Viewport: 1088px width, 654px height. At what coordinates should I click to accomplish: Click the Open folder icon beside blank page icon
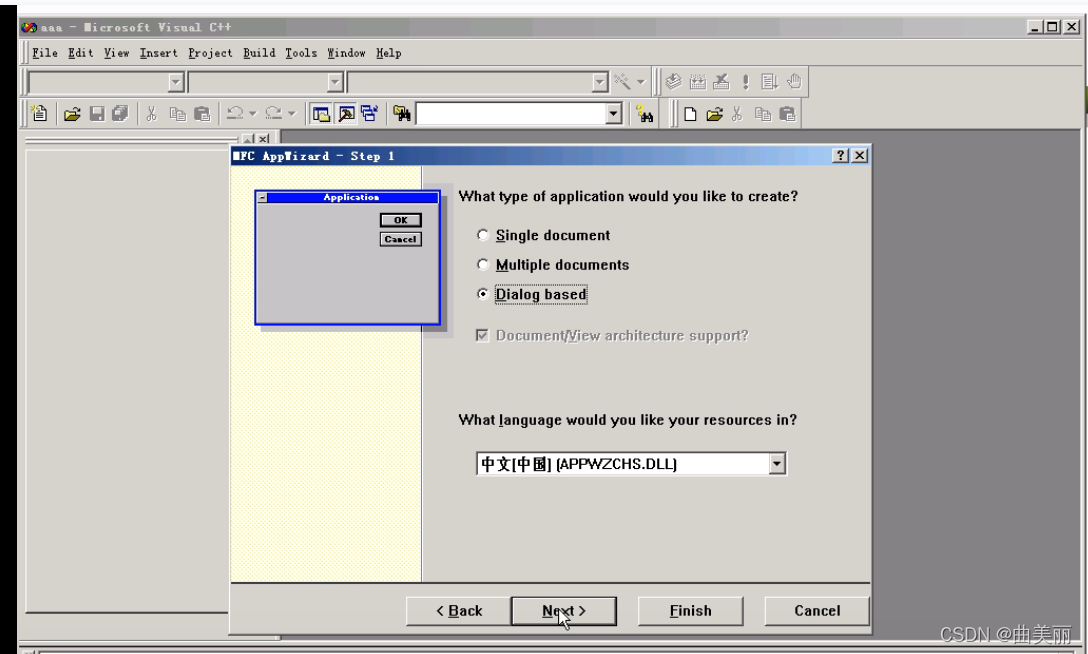714,114
